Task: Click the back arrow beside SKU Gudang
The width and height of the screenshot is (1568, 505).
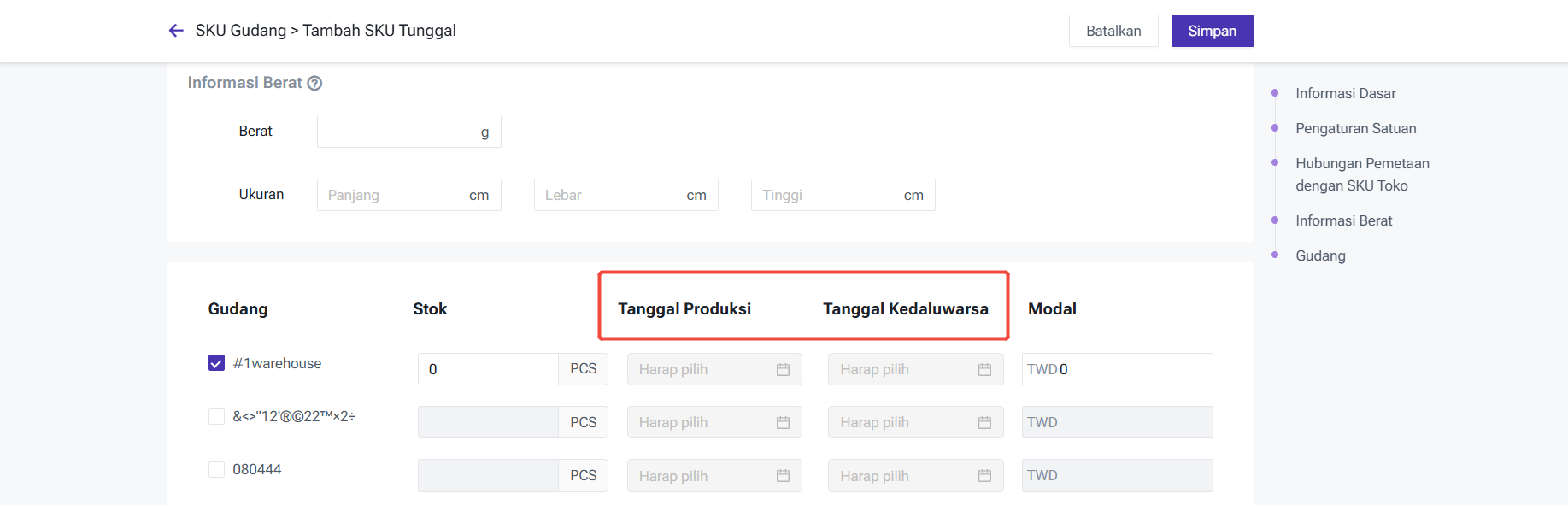Action: (176, 31)
